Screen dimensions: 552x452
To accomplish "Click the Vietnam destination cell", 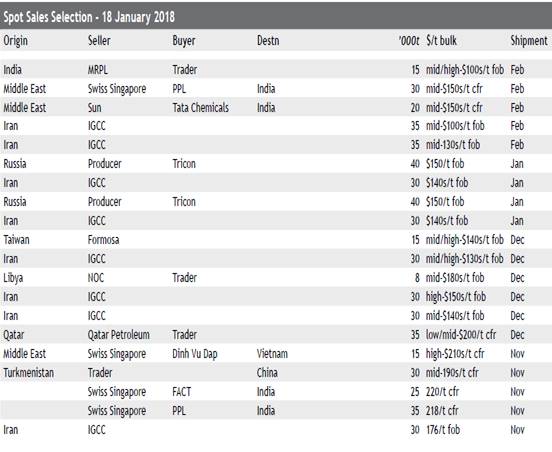I will (x=272, y=354).
